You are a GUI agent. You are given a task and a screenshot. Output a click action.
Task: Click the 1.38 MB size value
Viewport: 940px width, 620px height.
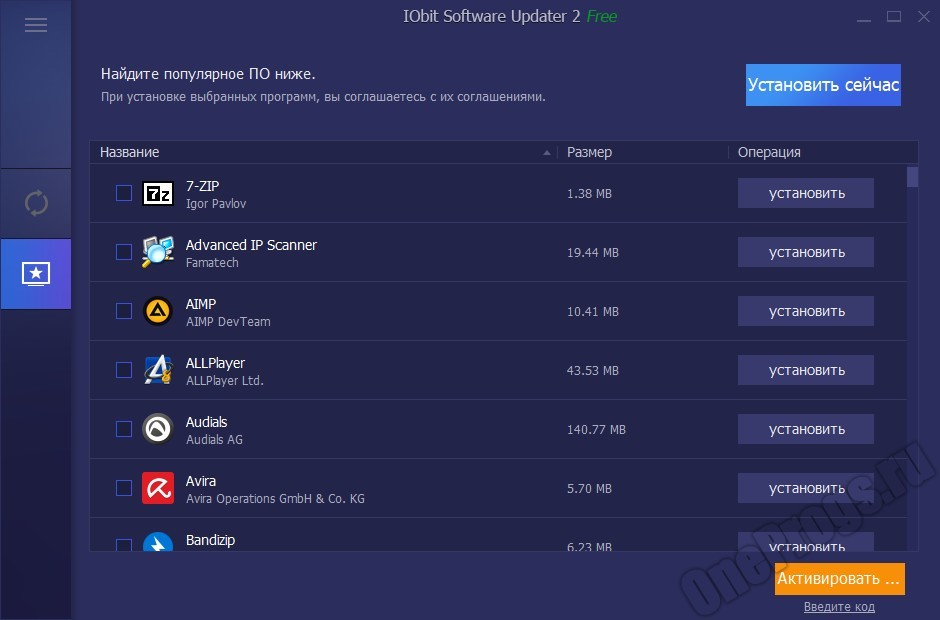[589, 194]
